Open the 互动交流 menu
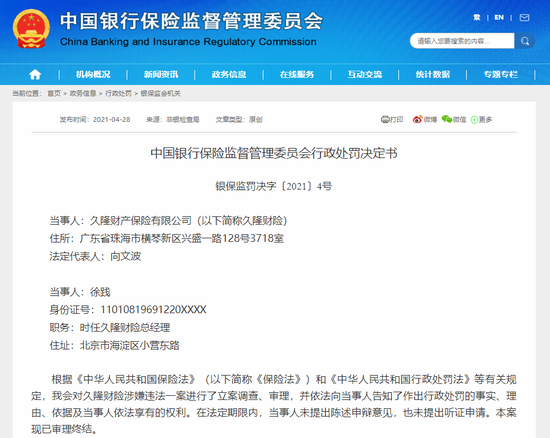 [365, 74]
